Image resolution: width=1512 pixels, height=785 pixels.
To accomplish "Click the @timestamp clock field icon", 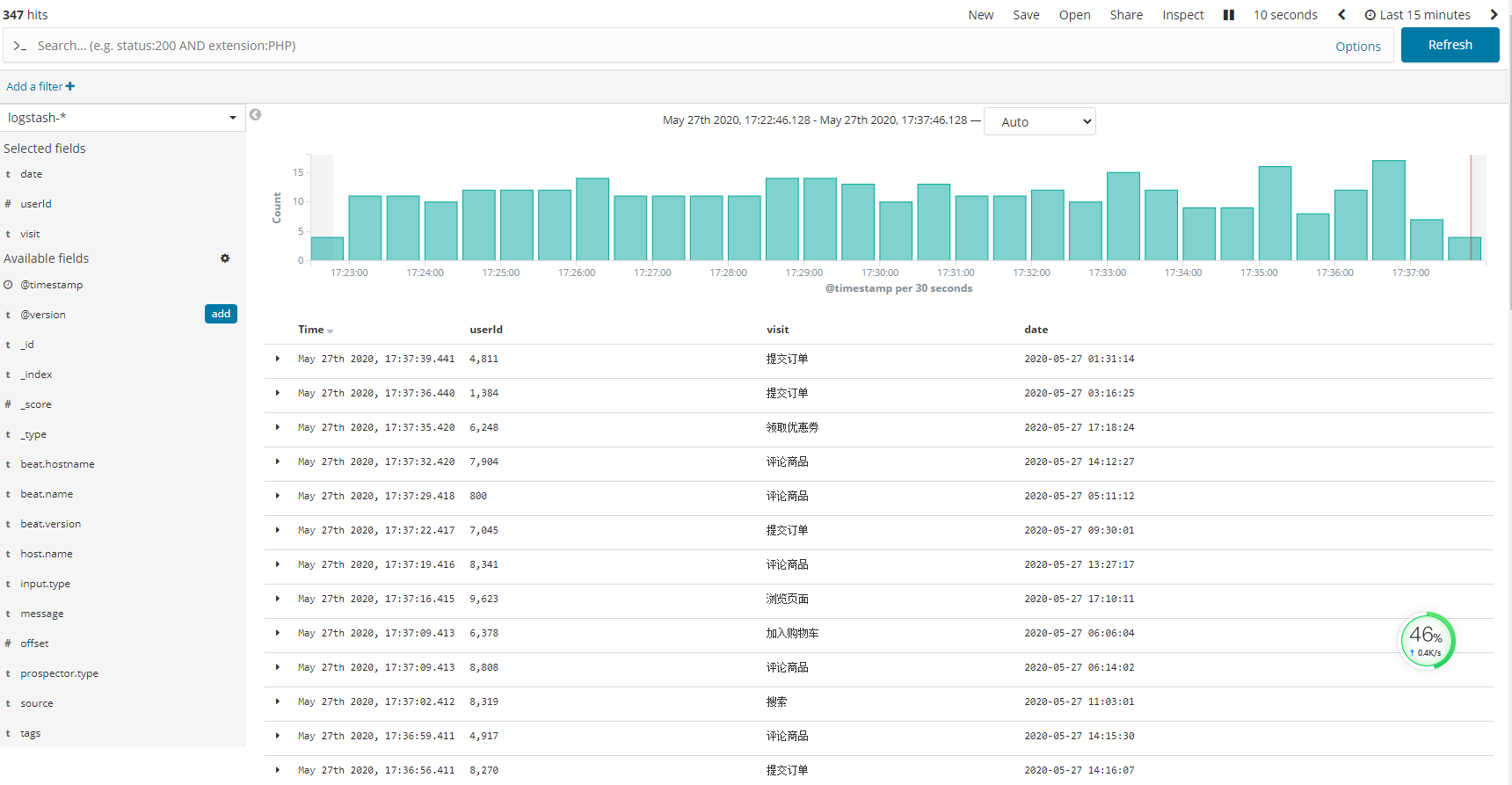I will [8, 285].
